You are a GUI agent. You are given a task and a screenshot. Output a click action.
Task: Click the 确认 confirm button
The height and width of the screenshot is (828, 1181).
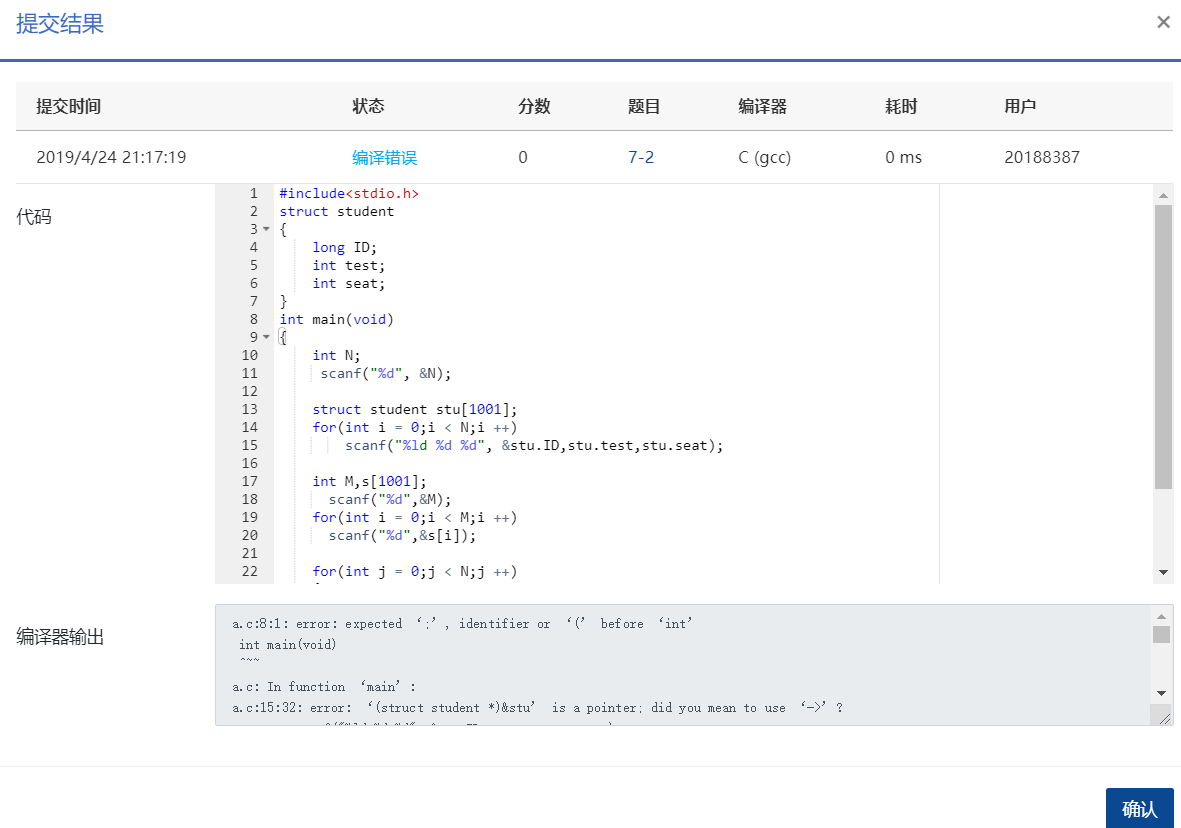point(1139,808)
